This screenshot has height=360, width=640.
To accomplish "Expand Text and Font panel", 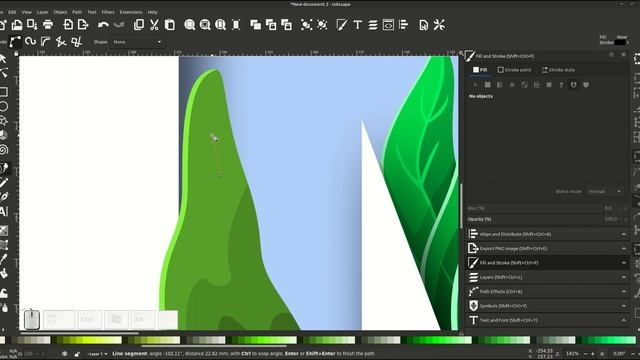I will pyautogui.click(x=547, y=320).
